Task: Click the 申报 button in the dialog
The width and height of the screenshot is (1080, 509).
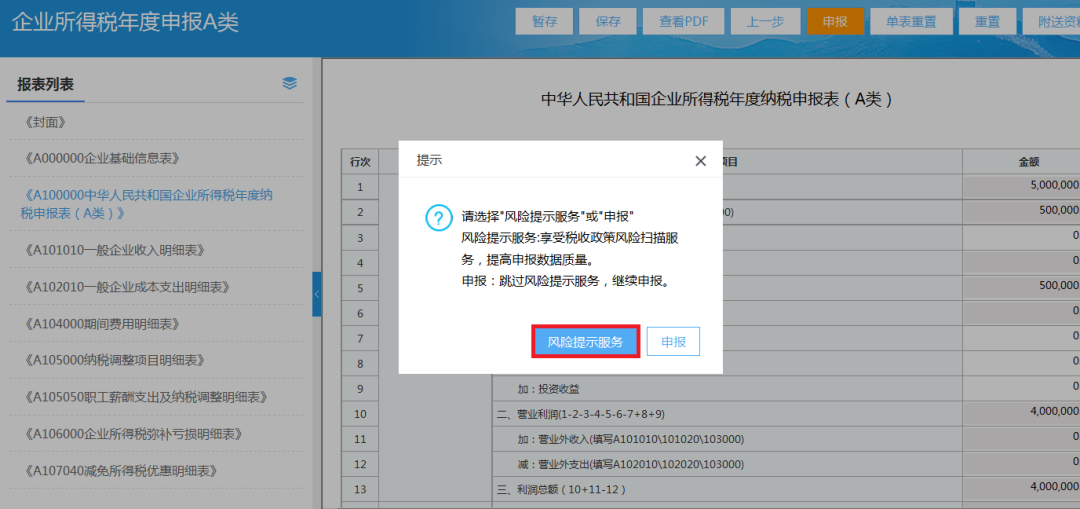Action: (673, 342)
